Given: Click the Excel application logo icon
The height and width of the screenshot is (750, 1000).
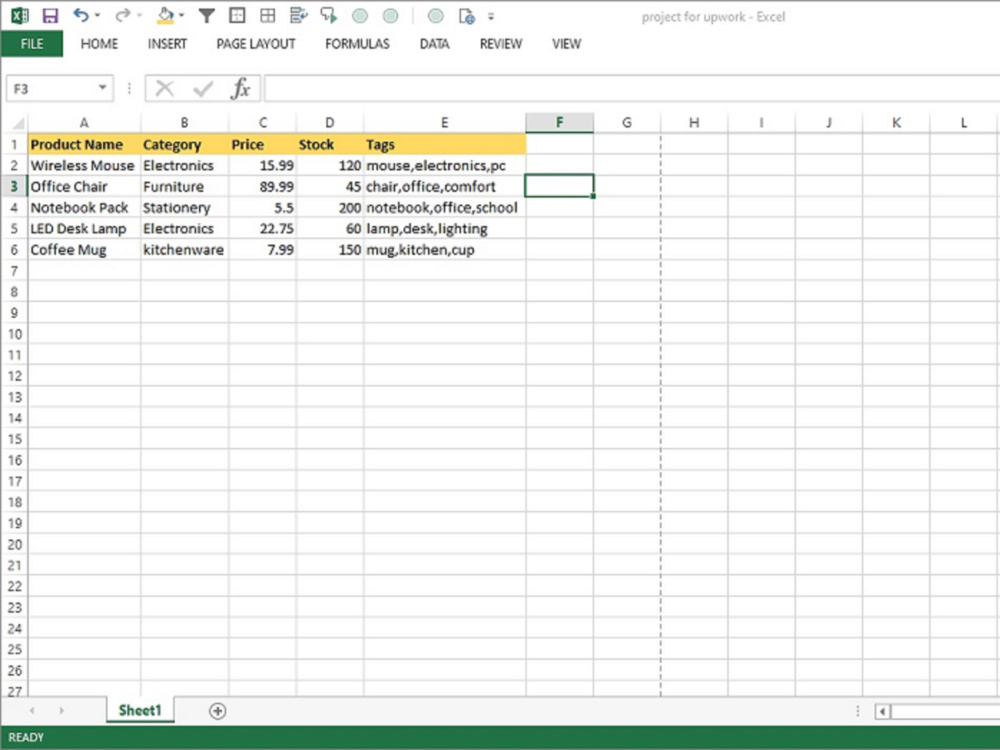Looking at the screenshot, I should point(19,16).
